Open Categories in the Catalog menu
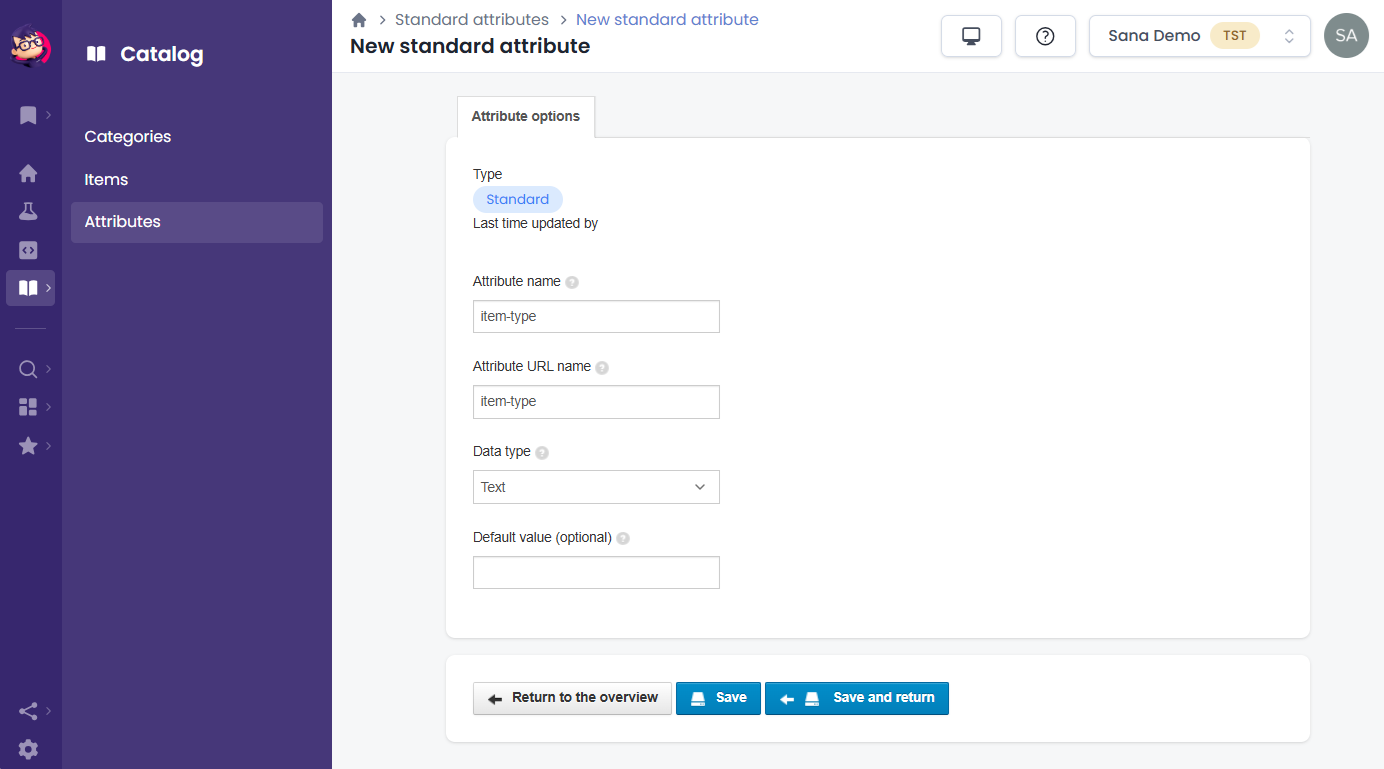This screenshot has width=1384, height=769. [128, 137]
